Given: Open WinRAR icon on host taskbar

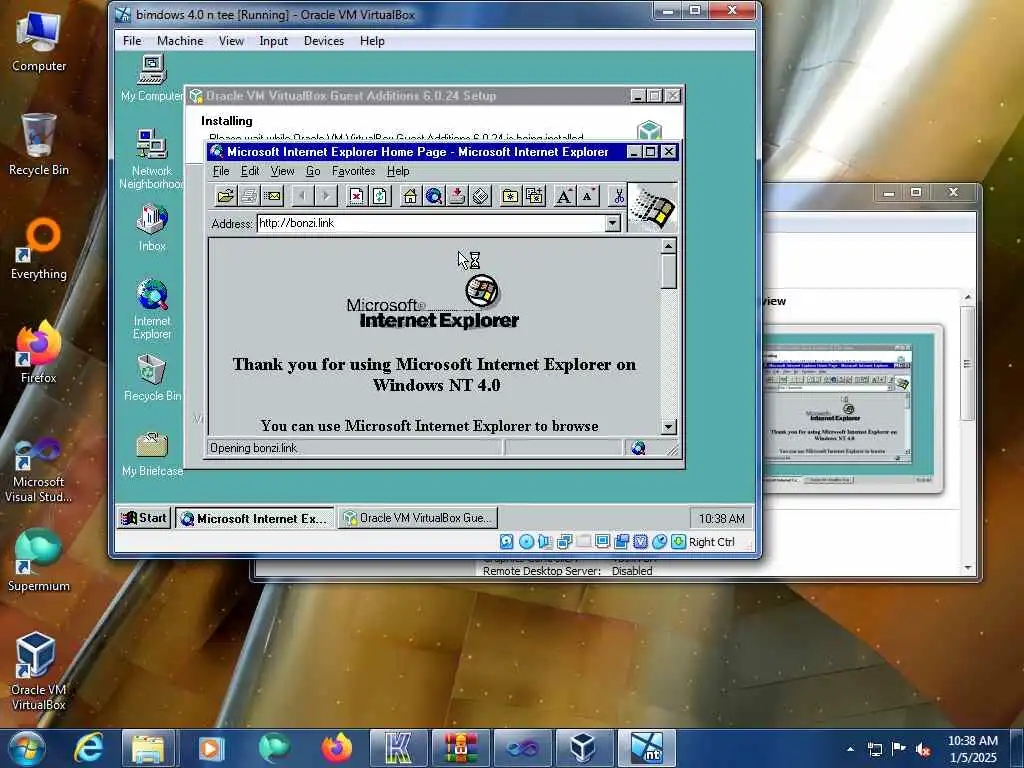Looking at the screenshot, I should point(460,748).
